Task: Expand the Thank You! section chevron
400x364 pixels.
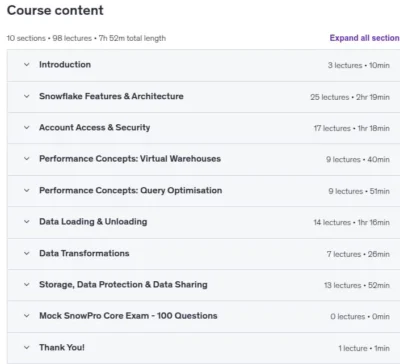Action: point(27,347)
